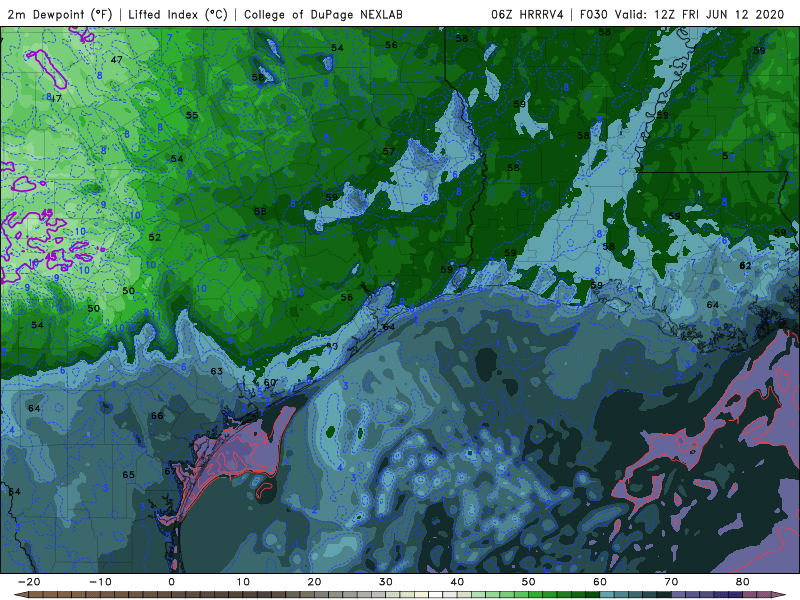Click the "20" colorbar label

pos(314,582)
